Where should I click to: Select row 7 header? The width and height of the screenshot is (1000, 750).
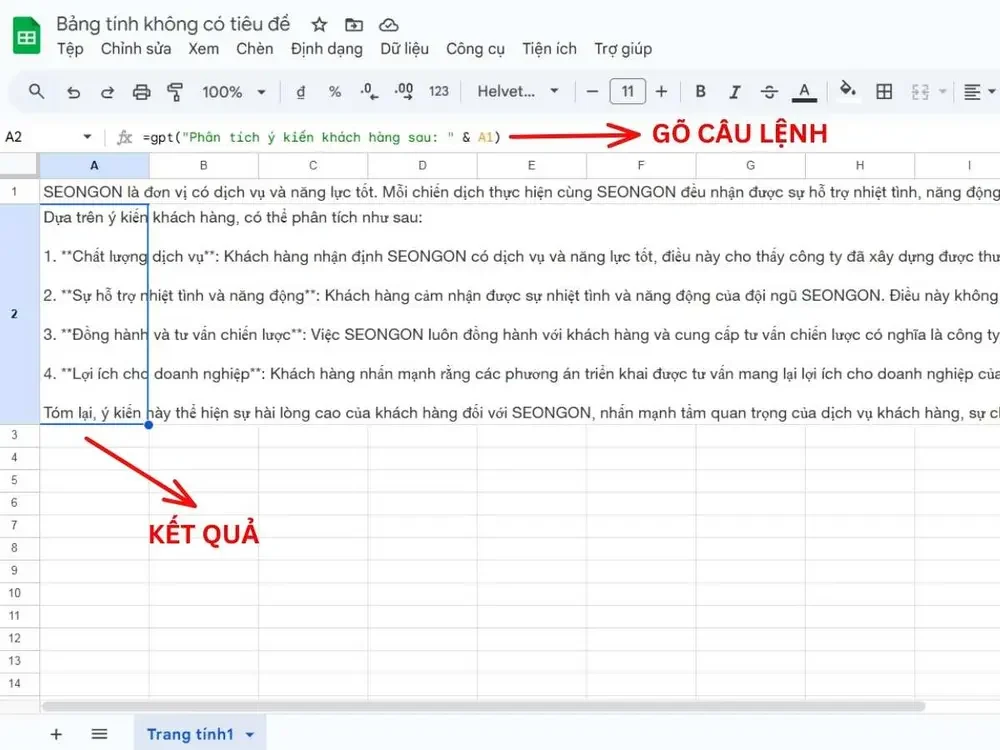pos(15,526)
